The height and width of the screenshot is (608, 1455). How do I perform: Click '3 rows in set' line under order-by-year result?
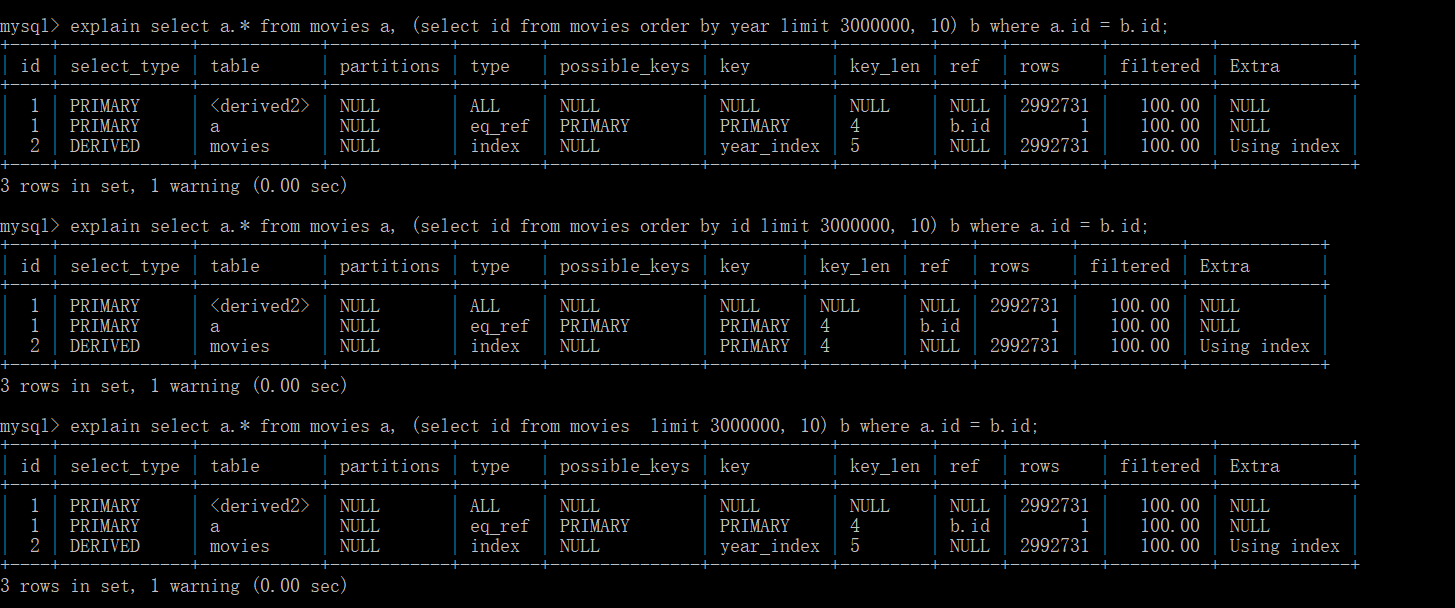pyautogui.click(x=174, y=186)
